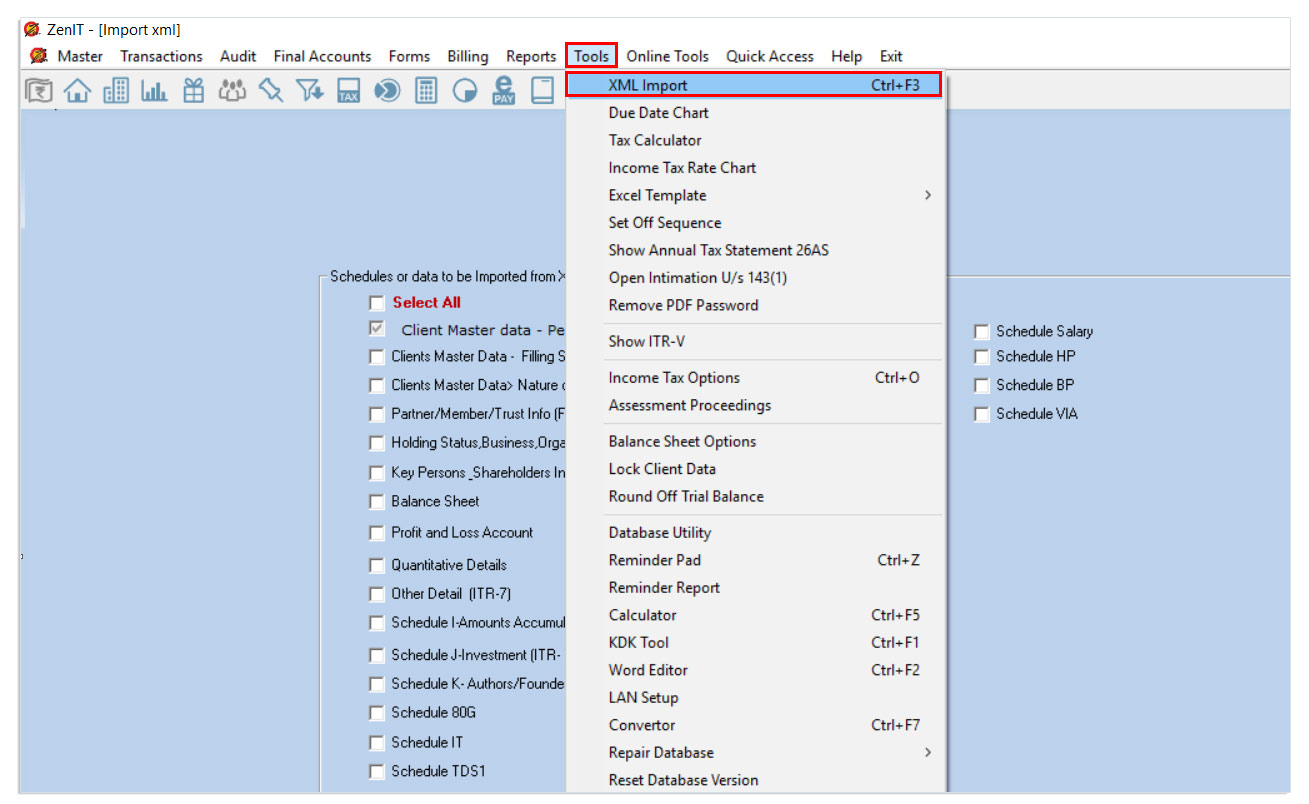1309x804 pixels.
Task: Click the book toolbar icon
Action: click(542, 91)
